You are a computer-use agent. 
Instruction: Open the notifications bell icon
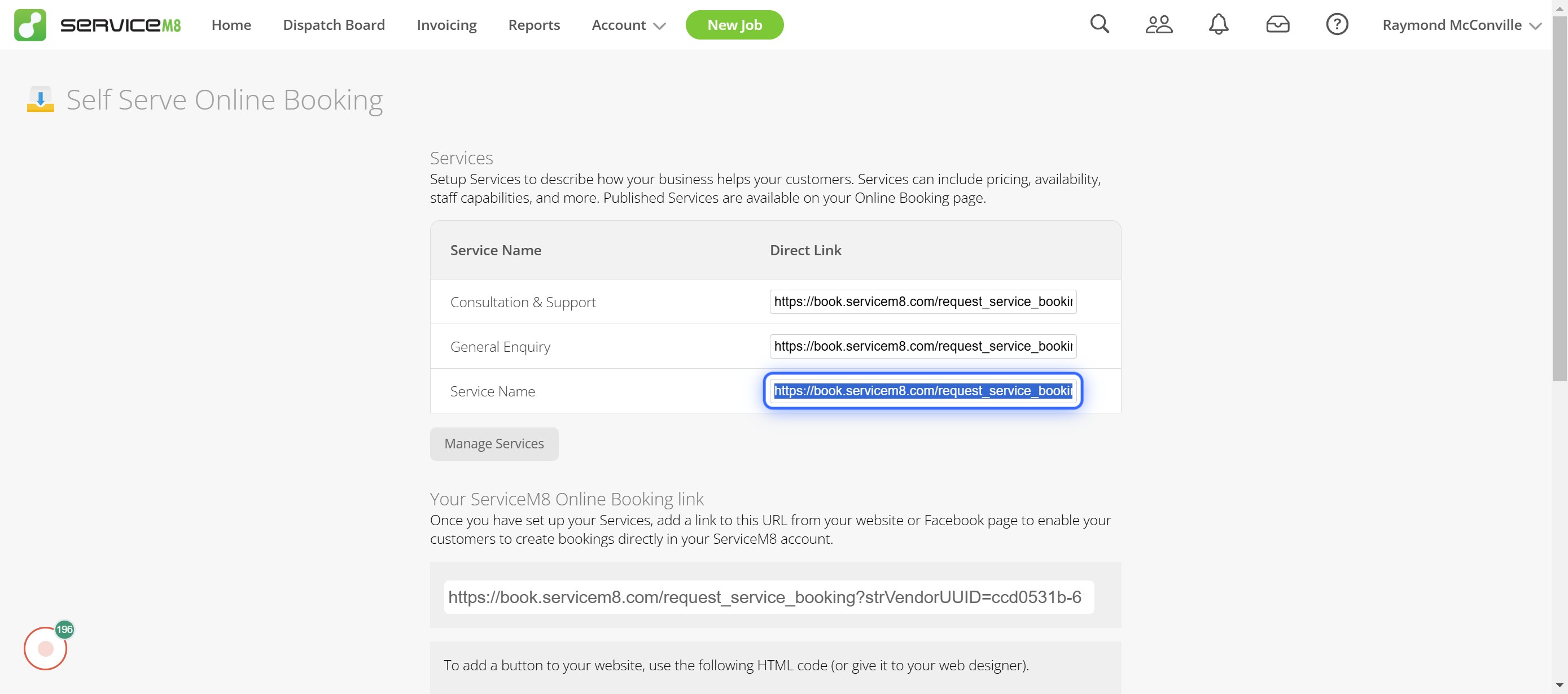[x=1218, y=24]
